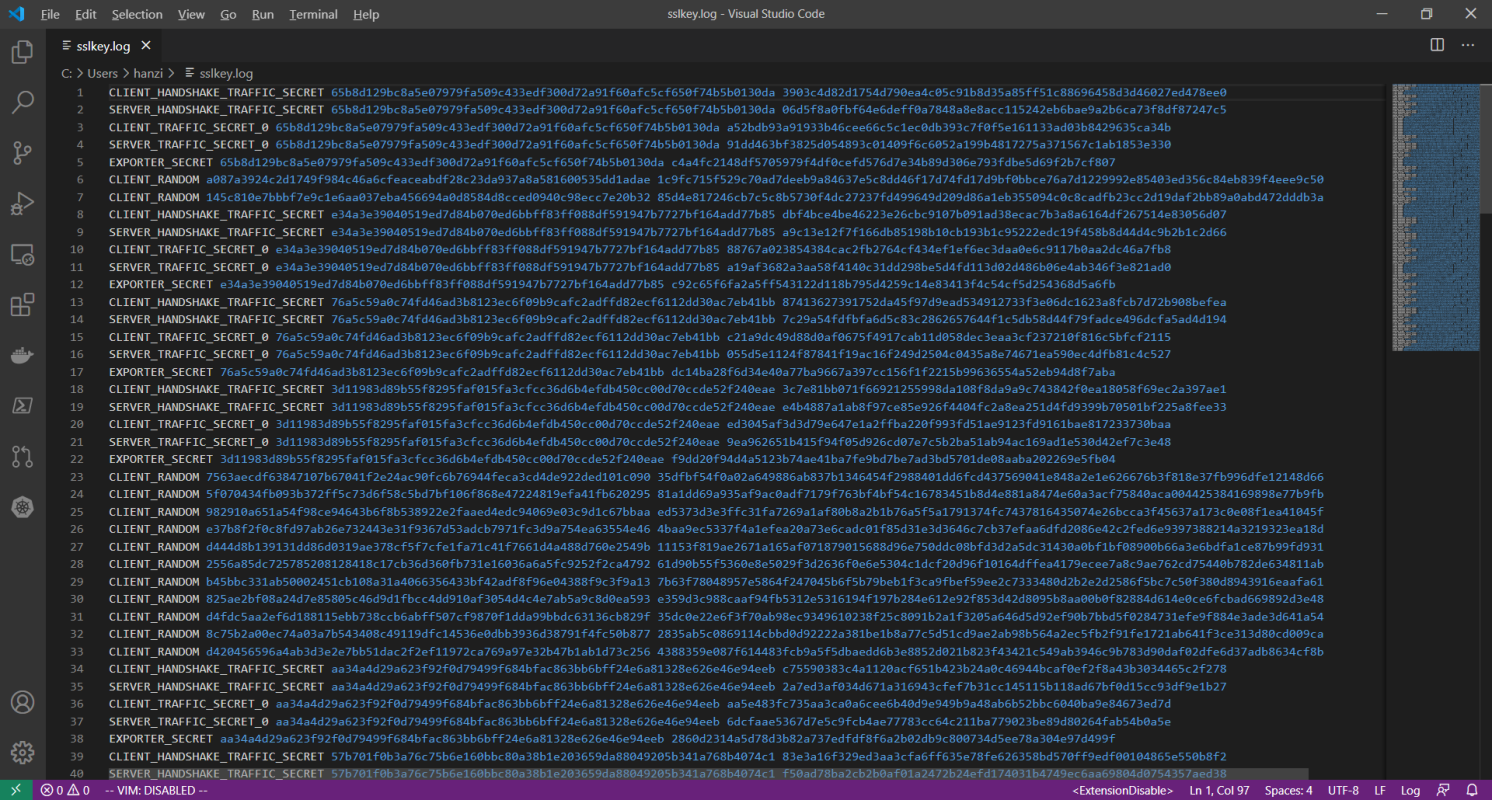Click Ln 1, Col 97 to go to line
The width and height of the screenshot is (1492, 800).
(1218, 790)
